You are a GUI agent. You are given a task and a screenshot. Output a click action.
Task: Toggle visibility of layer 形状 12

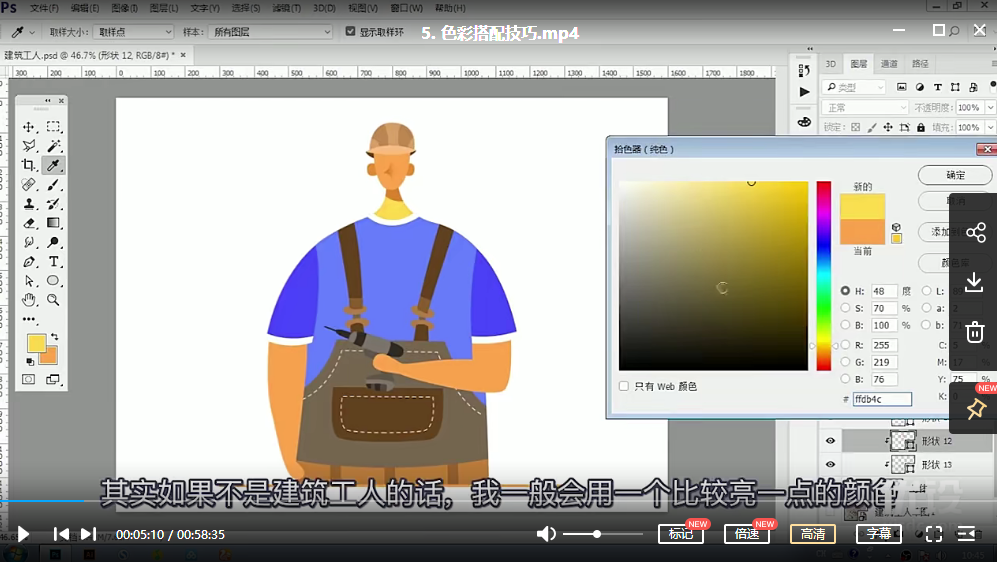tap(830, 441)
